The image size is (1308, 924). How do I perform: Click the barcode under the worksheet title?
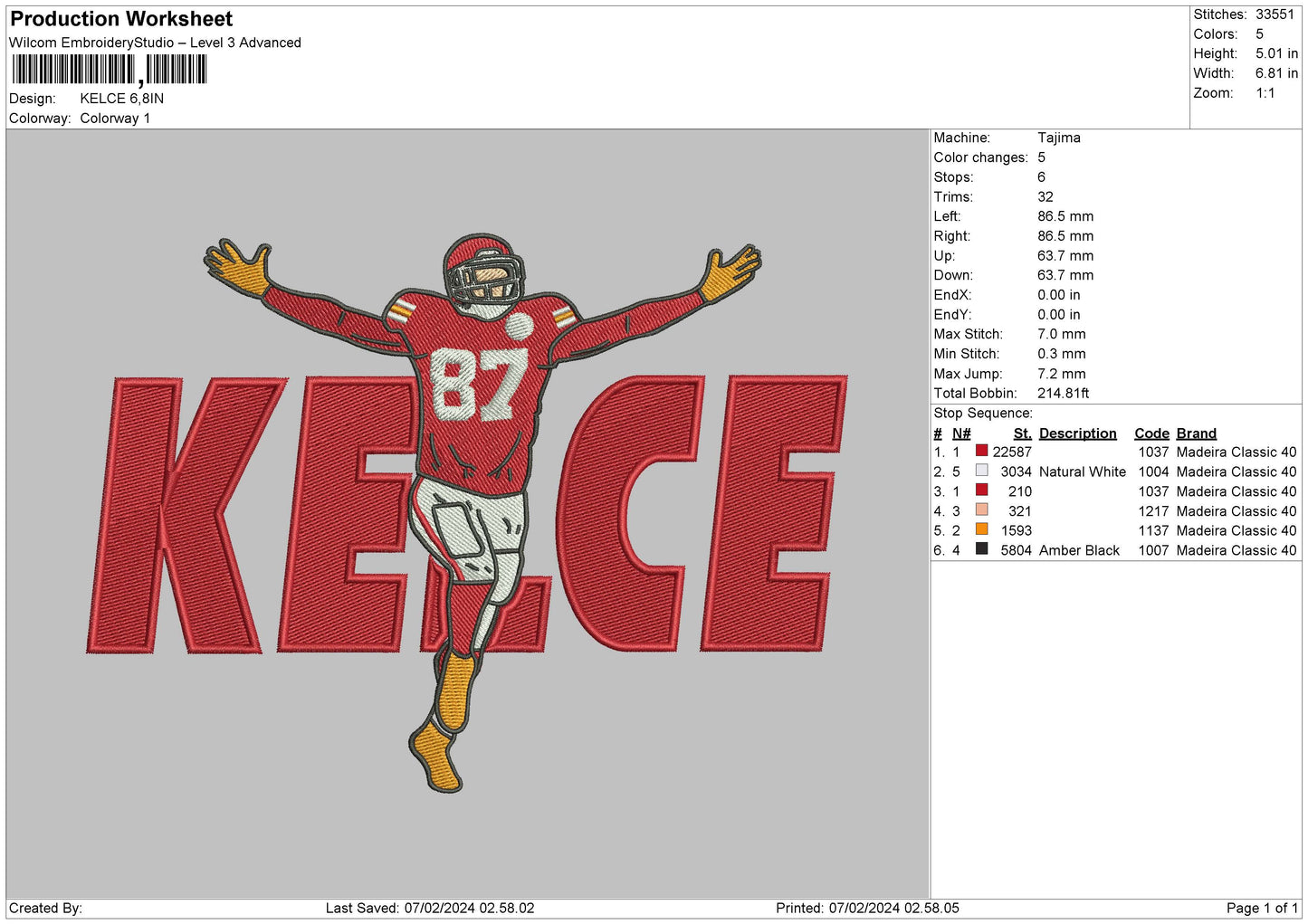[110, 70]
